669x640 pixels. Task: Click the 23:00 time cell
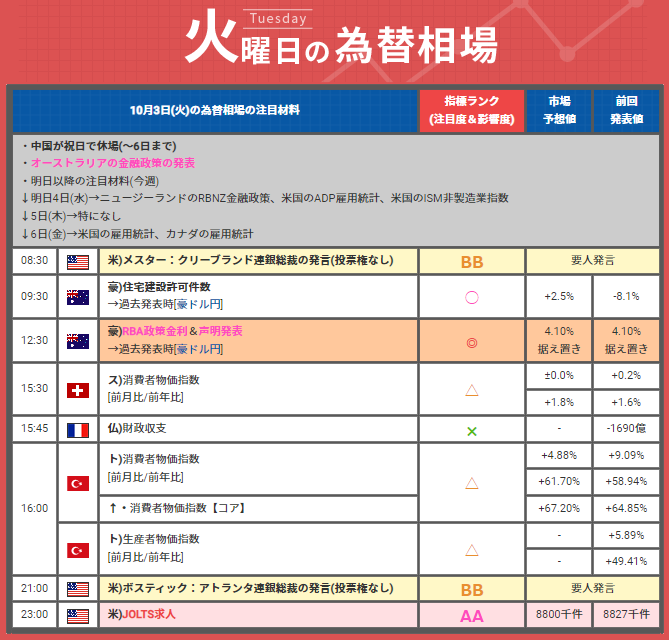coord(35,615)
